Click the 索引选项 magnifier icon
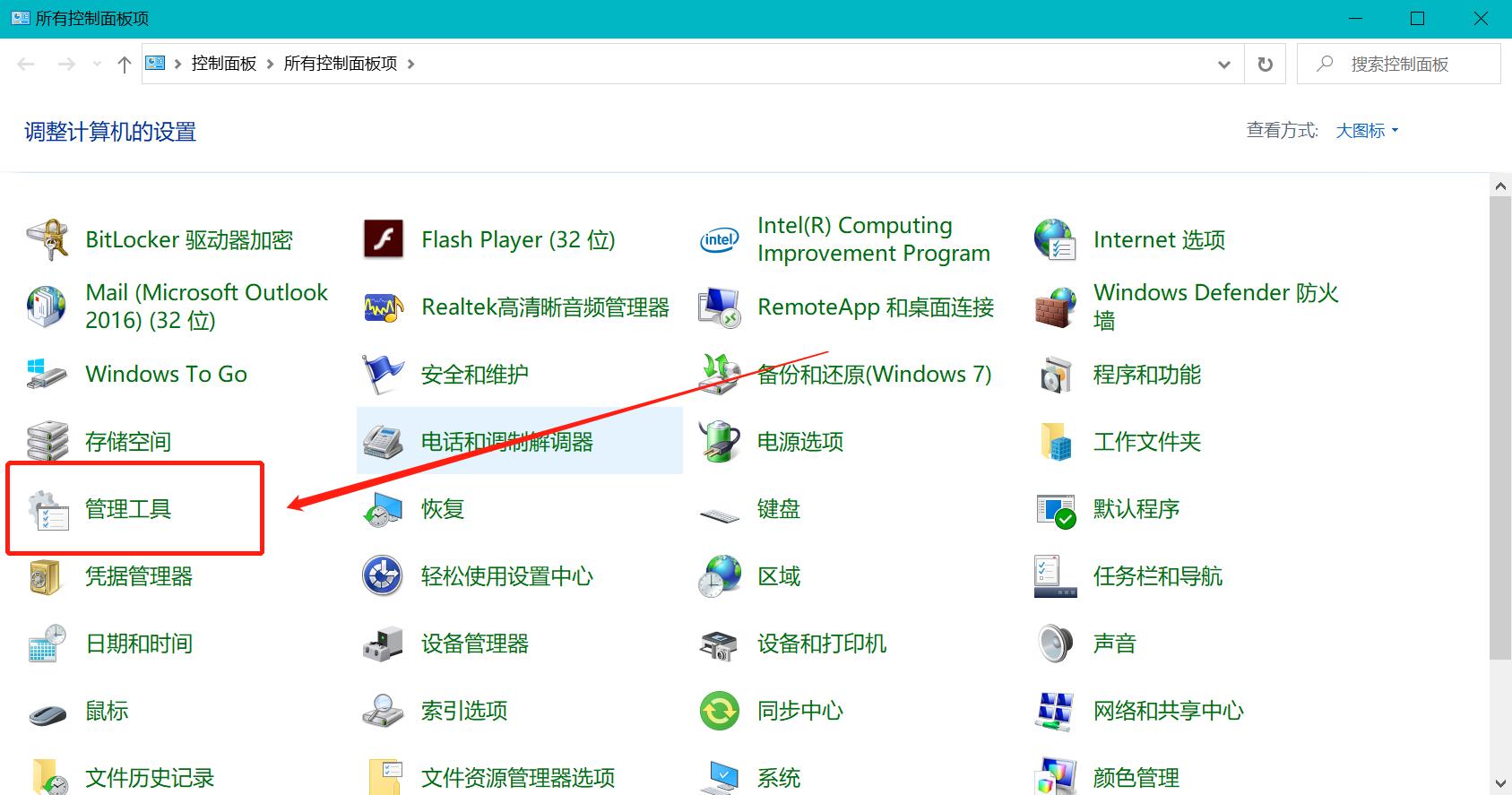The width and height of the screenshot is (1512, 795). coord(384,711)
